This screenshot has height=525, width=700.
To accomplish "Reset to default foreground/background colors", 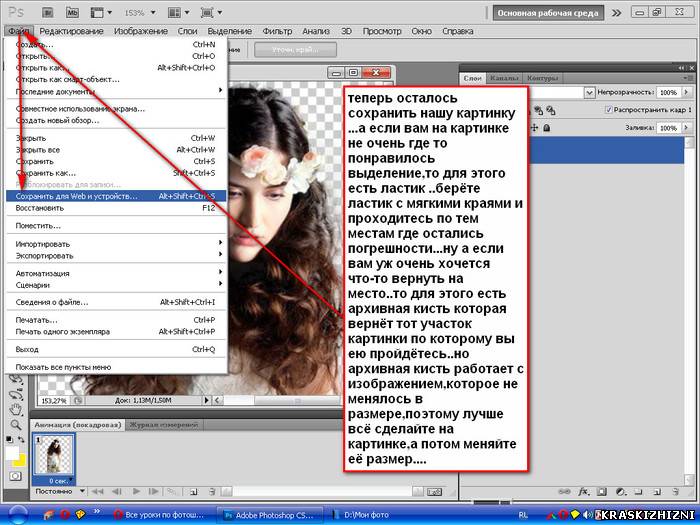I will (x=9, y=440).
